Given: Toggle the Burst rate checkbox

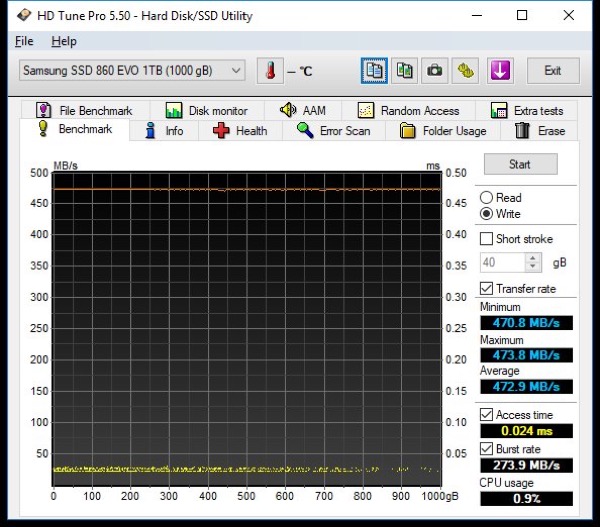Looking at the screenshot, I should point(486,449).
